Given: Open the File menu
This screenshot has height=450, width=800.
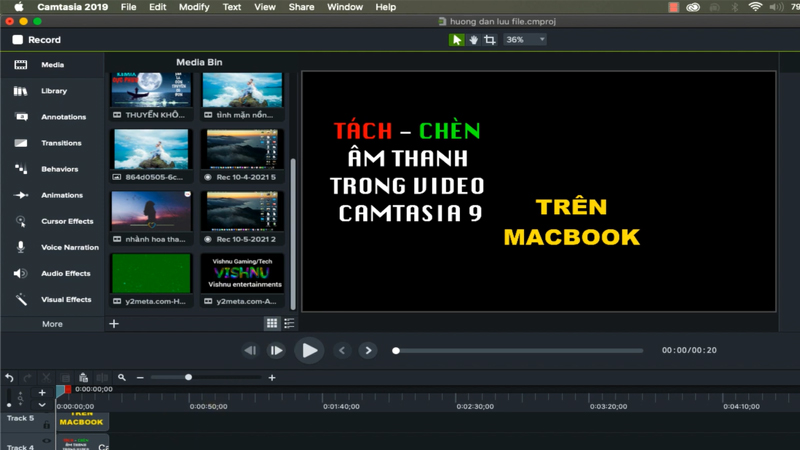Looking at the screenshot, I should point(128,7).
